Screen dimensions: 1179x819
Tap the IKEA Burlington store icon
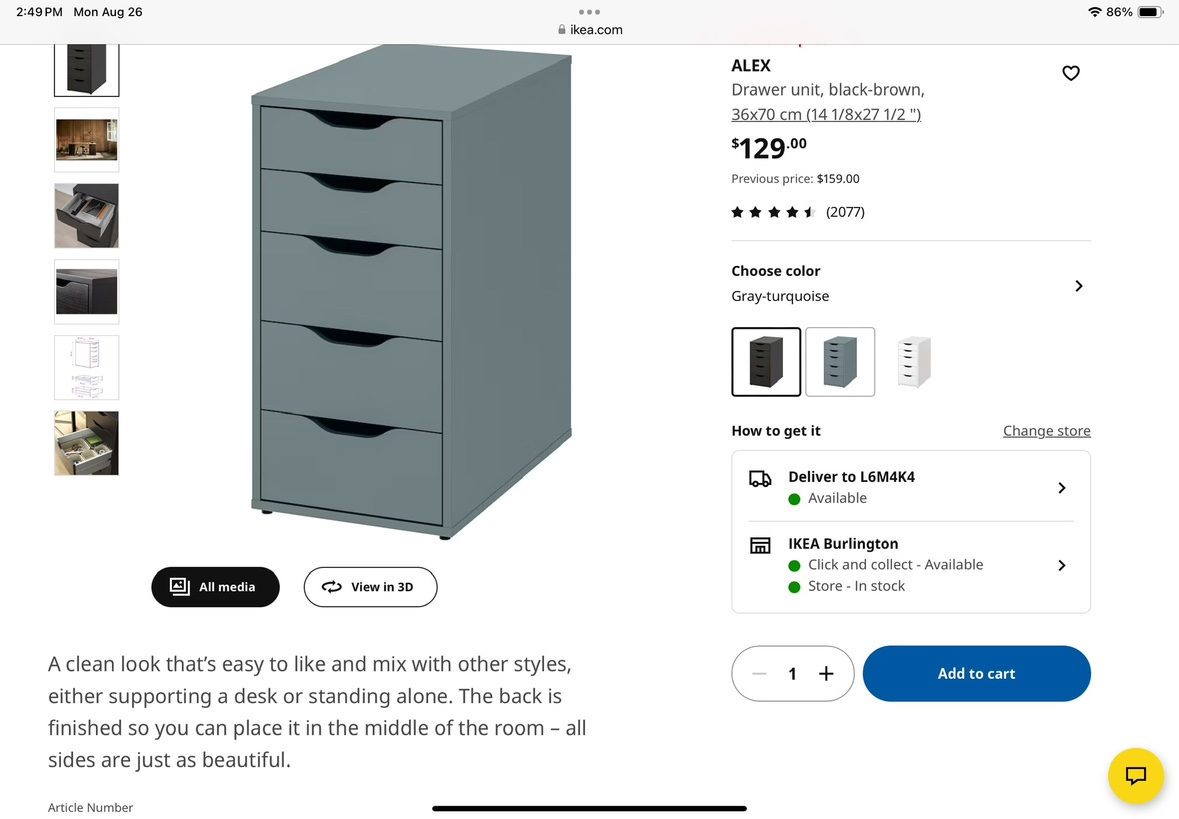(760, 546)
